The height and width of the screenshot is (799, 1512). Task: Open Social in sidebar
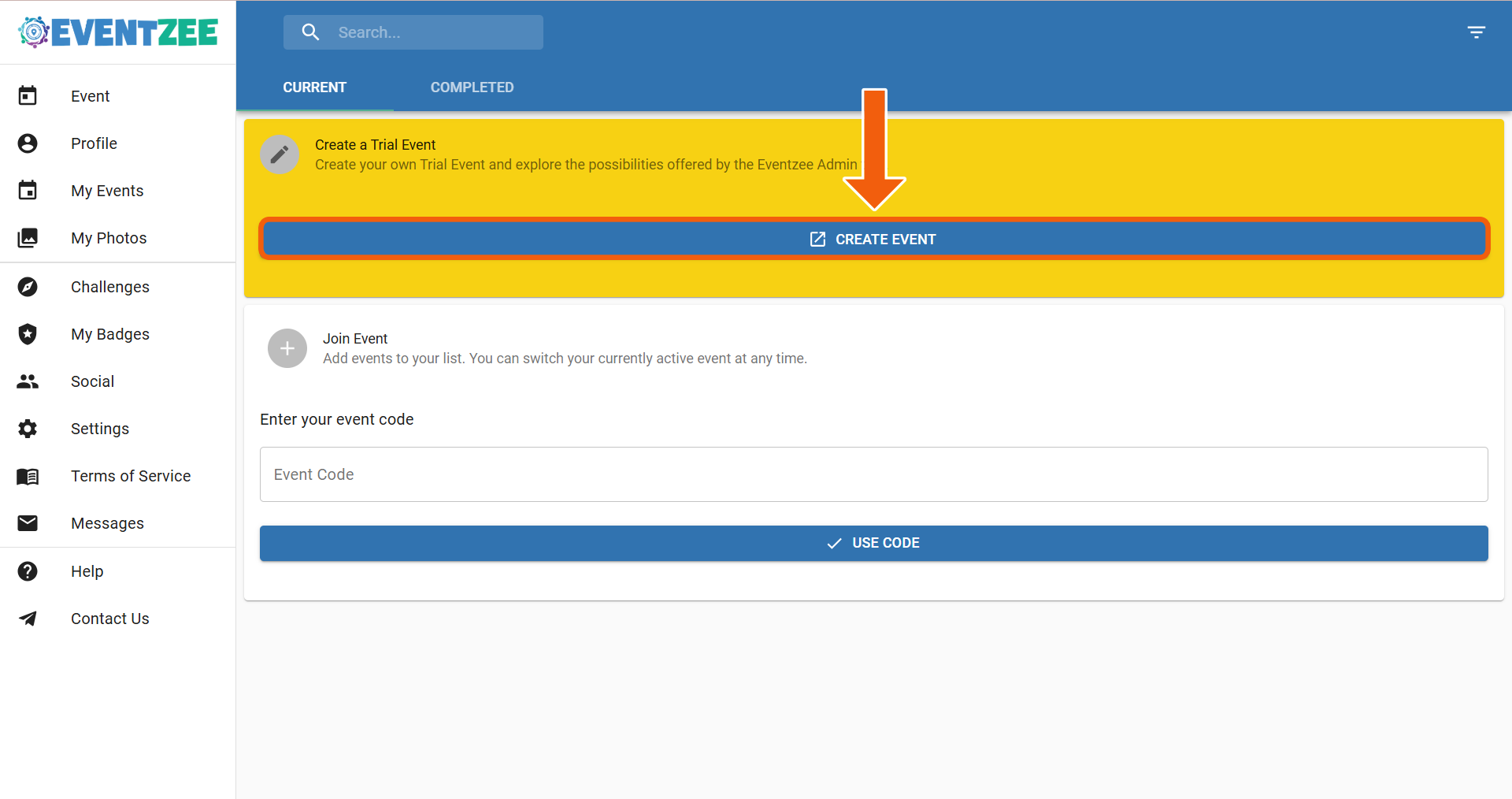point(118,381)
